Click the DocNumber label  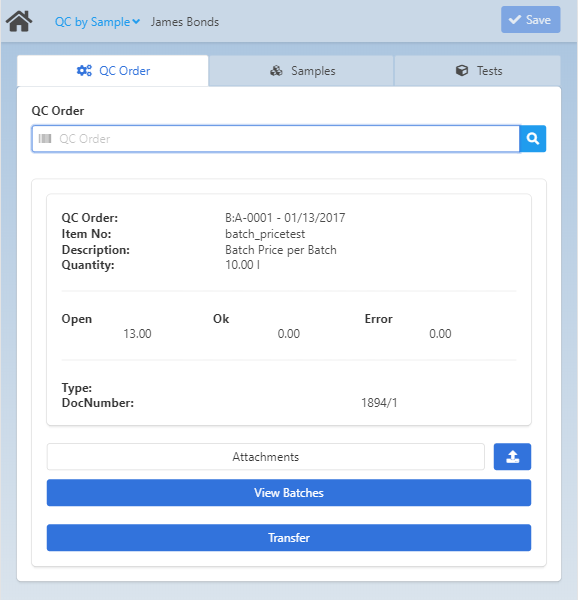(98, 403)
